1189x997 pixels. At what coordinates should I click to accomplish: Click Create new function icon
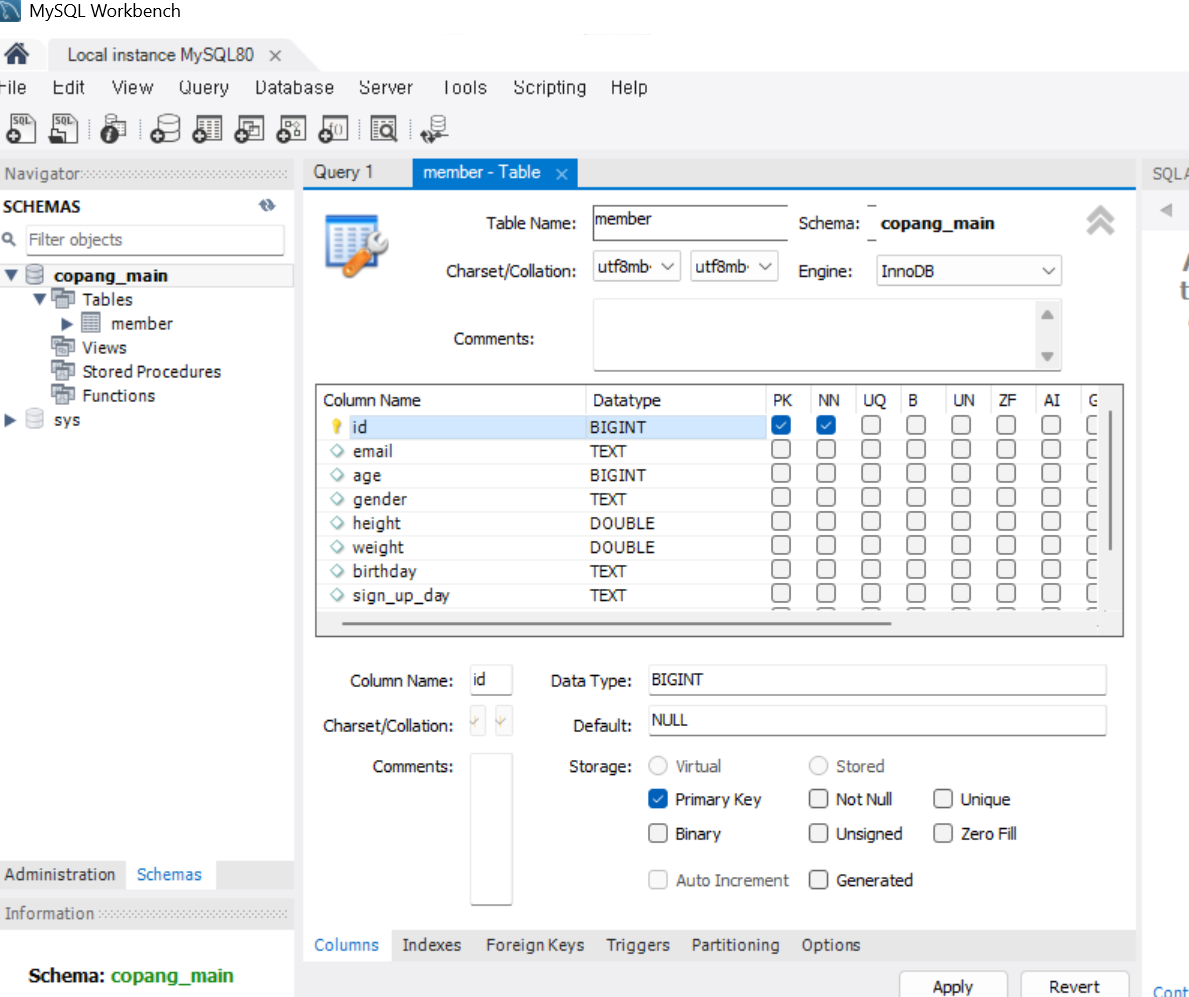[333, 129]
